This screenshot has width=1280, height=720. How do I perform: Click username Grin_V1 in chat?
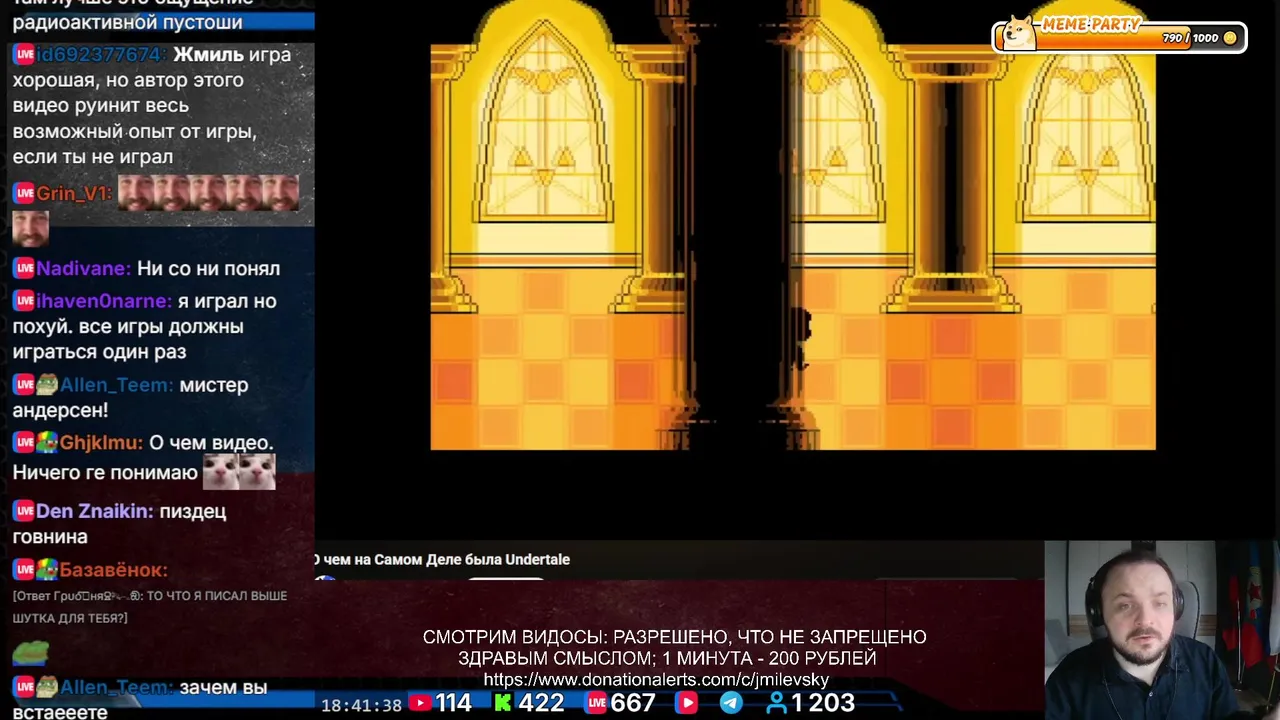pyautogui.click(x=73, y=193)
